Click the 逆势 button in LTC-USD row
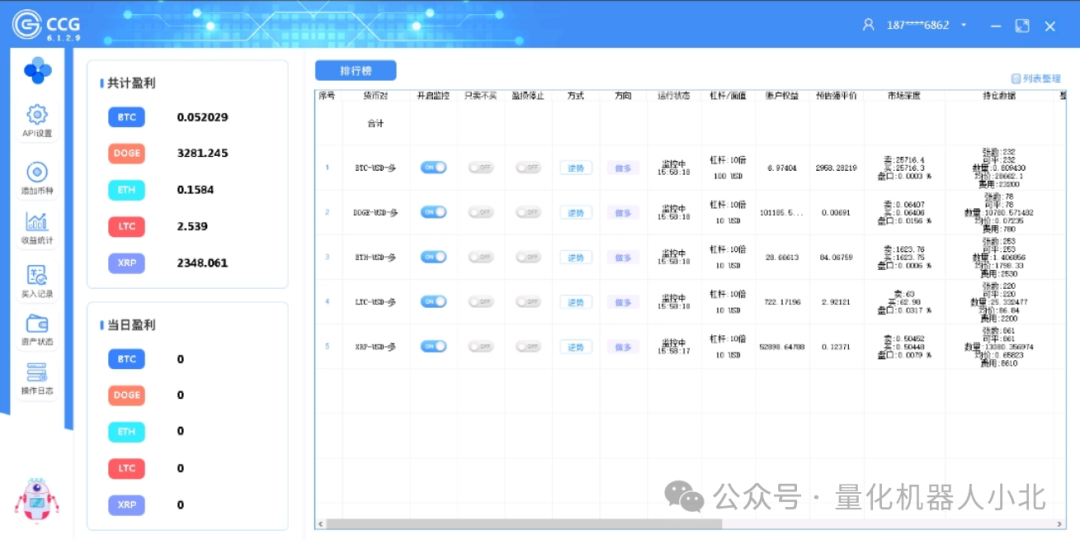 pos(575,302)
